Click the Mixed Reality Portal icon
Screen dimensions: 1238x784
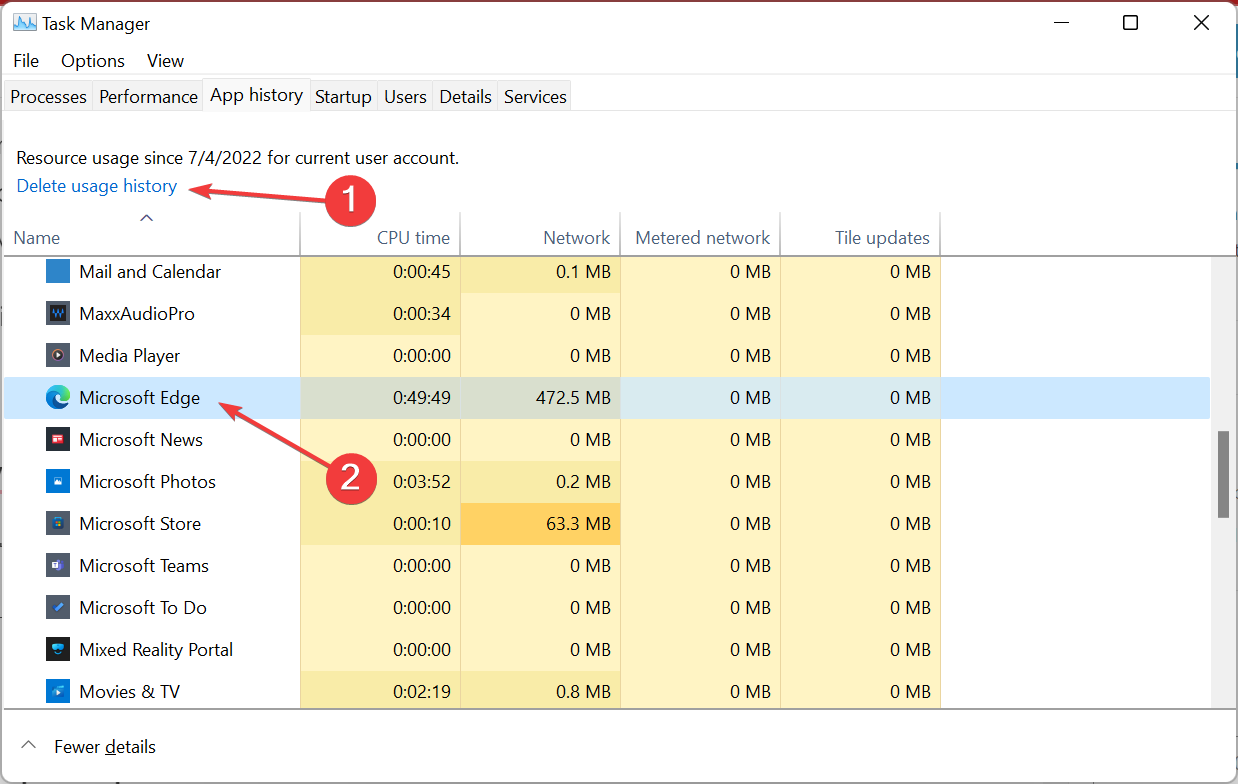tap(58, 649)
